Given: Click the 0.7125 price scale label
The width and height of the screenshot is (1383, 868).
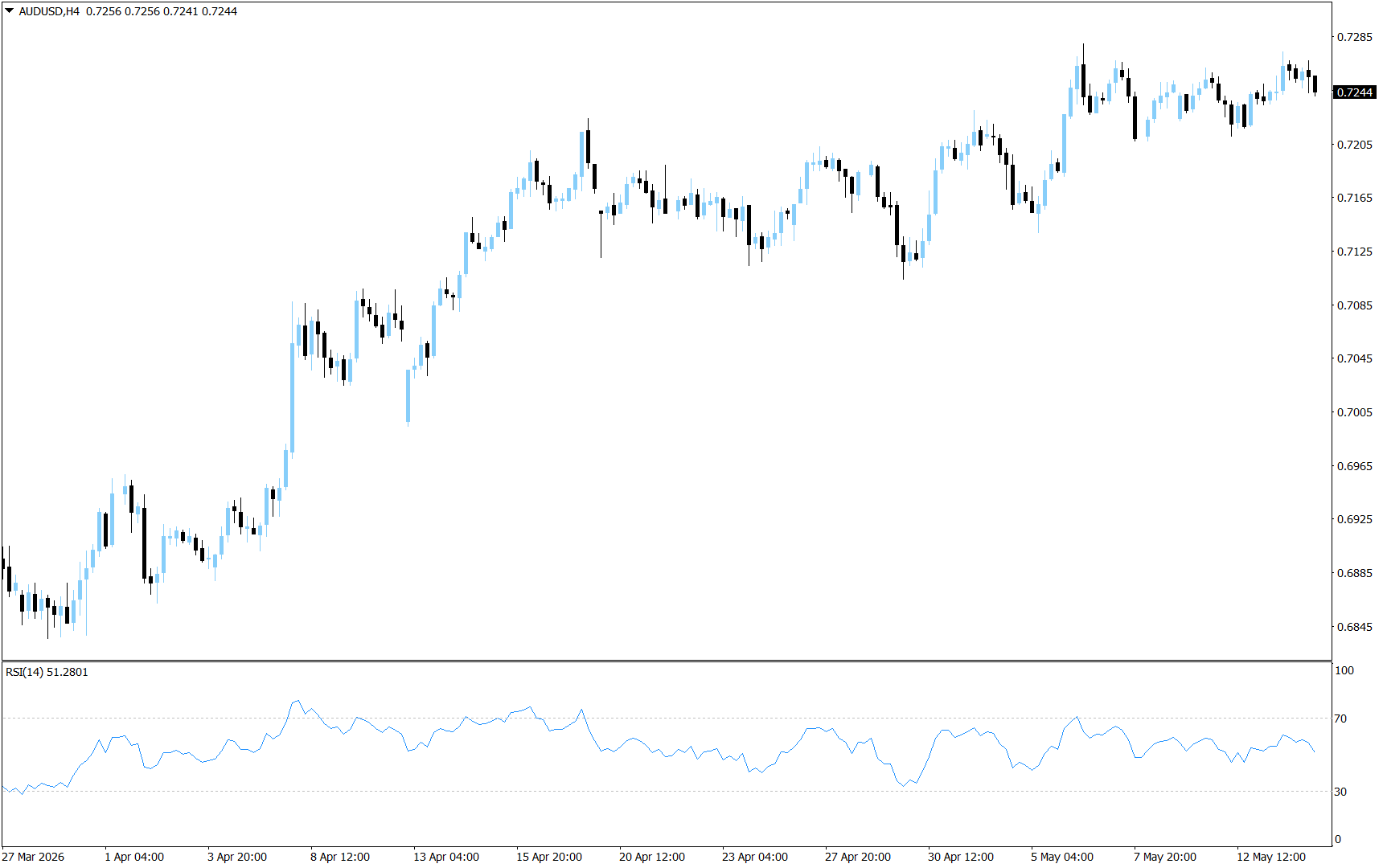Looking at the screenshot, I should pyautogui.click(x=1355, y=252).
